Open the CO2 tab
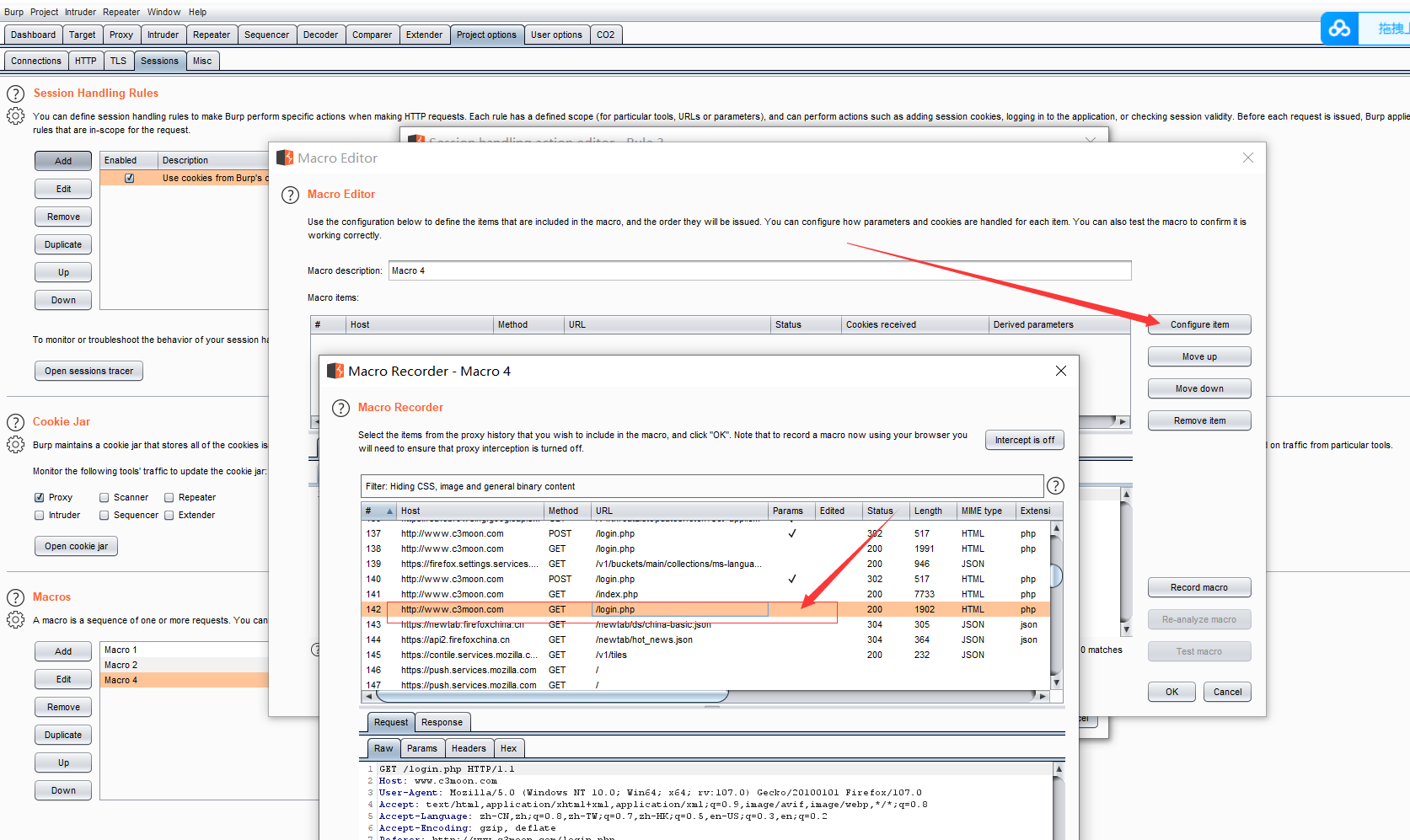The width and height of the screenshot is (1410, 840). pos(606,35)
